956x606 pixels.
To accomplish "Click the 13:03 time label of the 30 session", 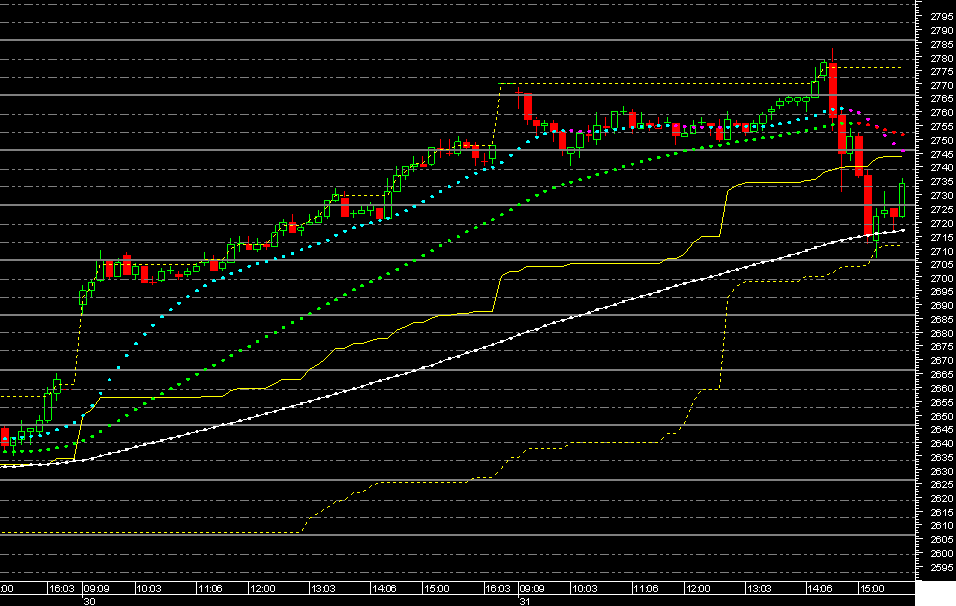I will pos(323,589).
